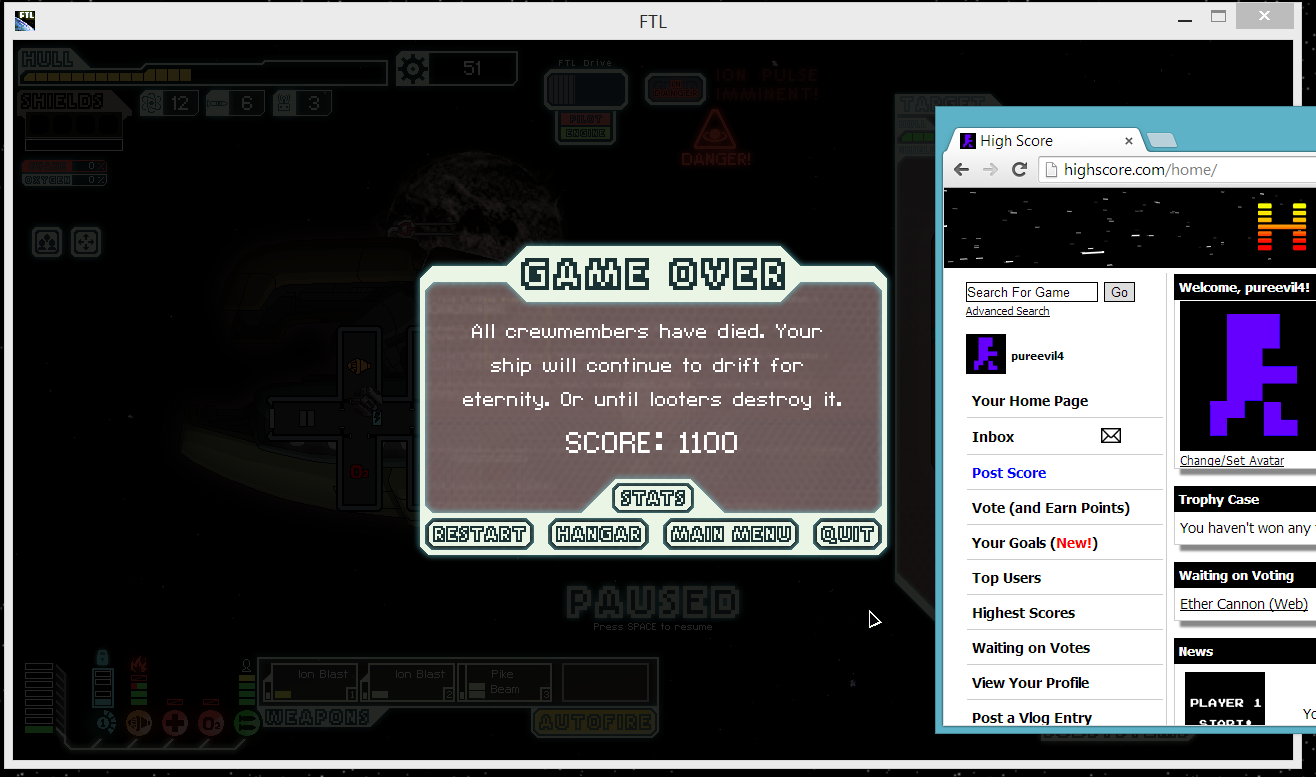
Task: Click the green weapons system icon
Action: tap(246, 722)
